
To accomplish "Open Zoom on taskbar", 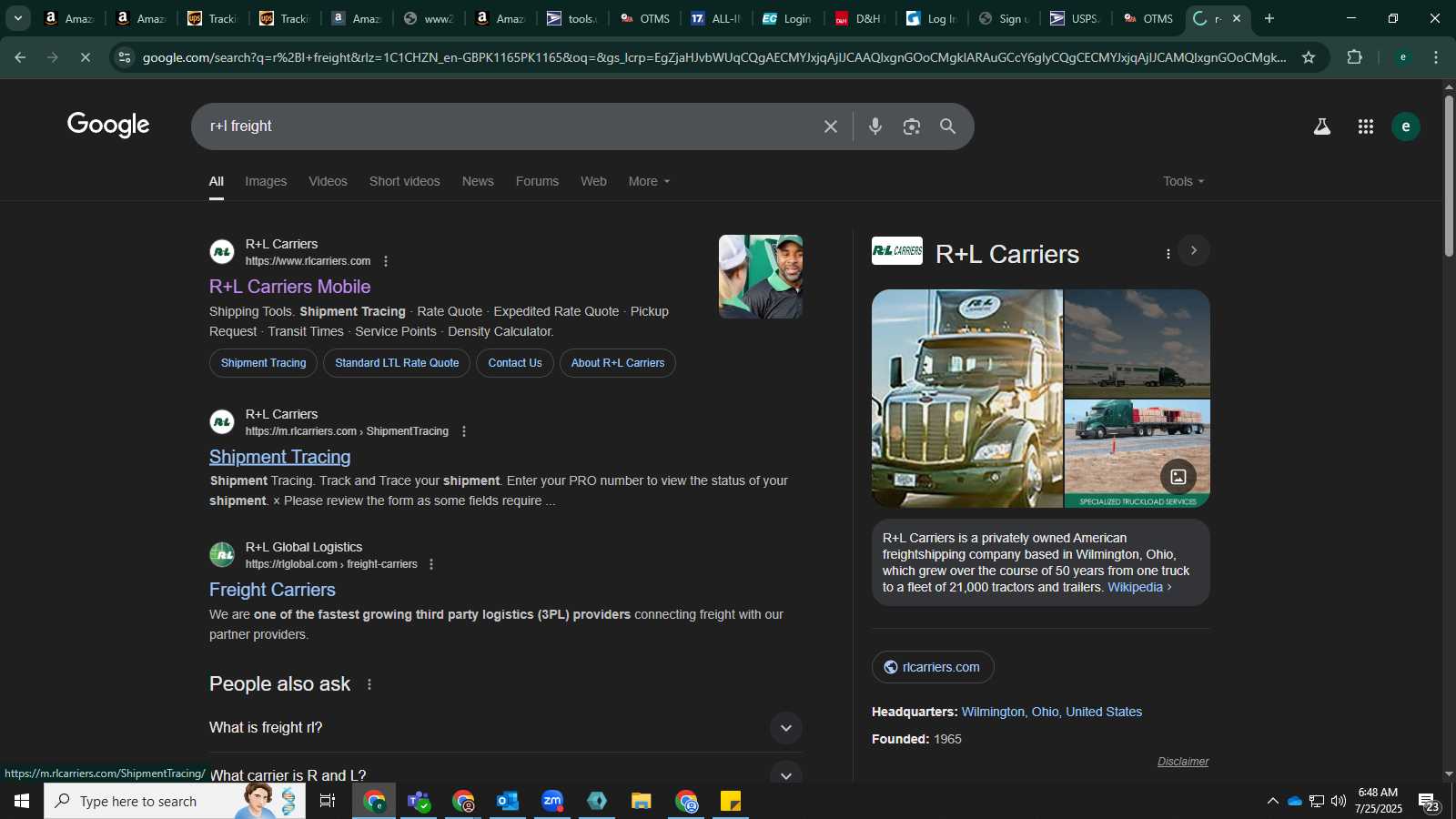I will (552, 801).
